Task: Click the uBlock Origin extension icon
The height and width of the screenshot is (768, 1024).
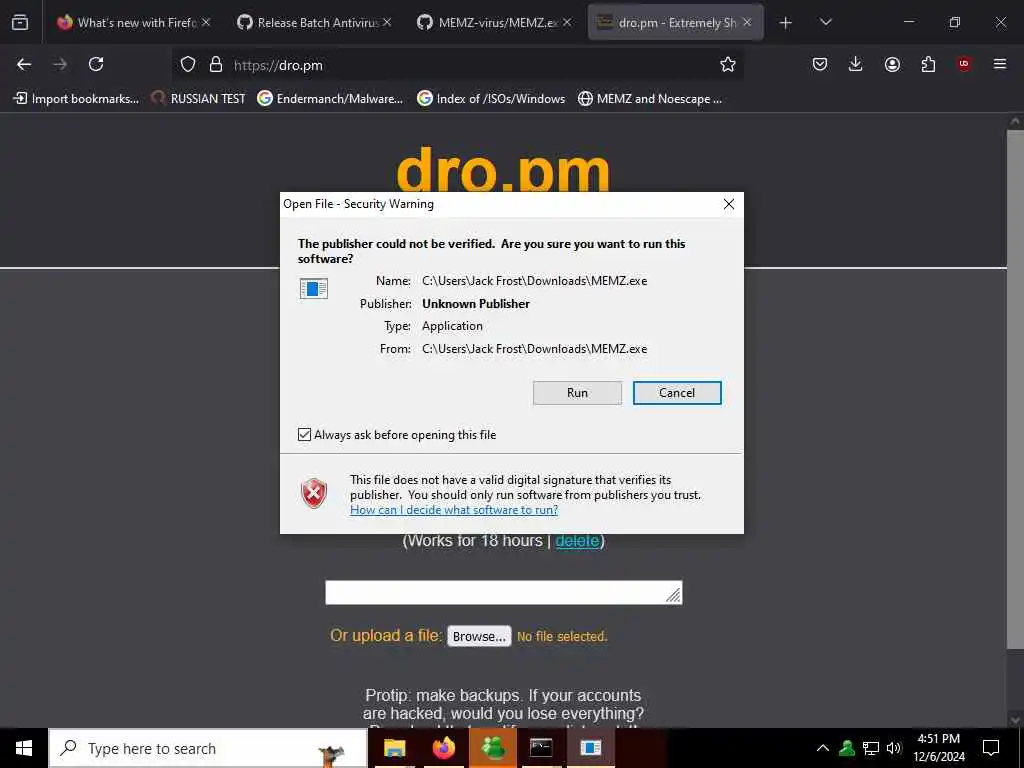Action: pyautogui.click(x=964, y=64)
